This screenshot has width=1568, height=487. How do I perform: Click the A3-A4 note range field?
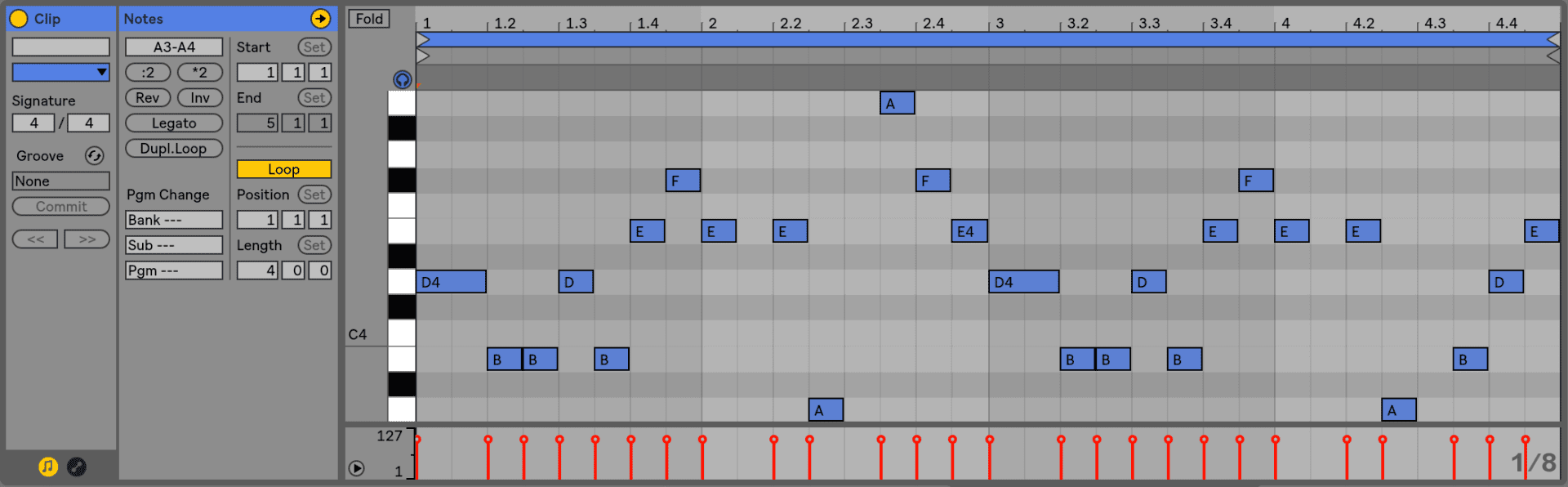(174, 47)
